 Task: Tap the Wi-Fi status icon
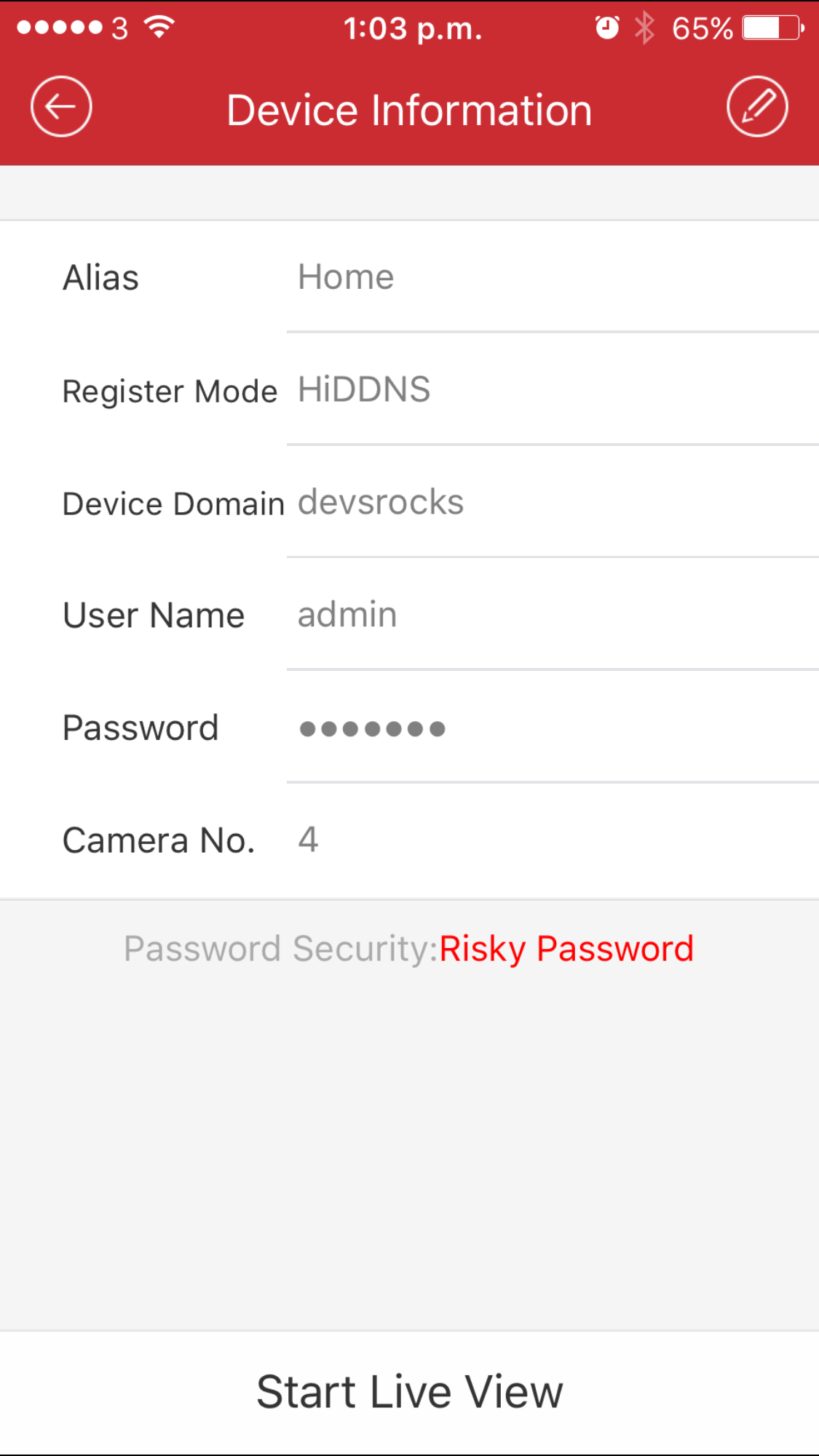point(159,28)
